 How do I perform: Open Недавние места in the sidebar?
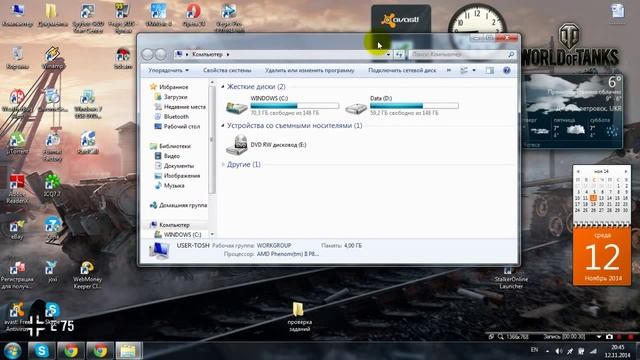184,107
